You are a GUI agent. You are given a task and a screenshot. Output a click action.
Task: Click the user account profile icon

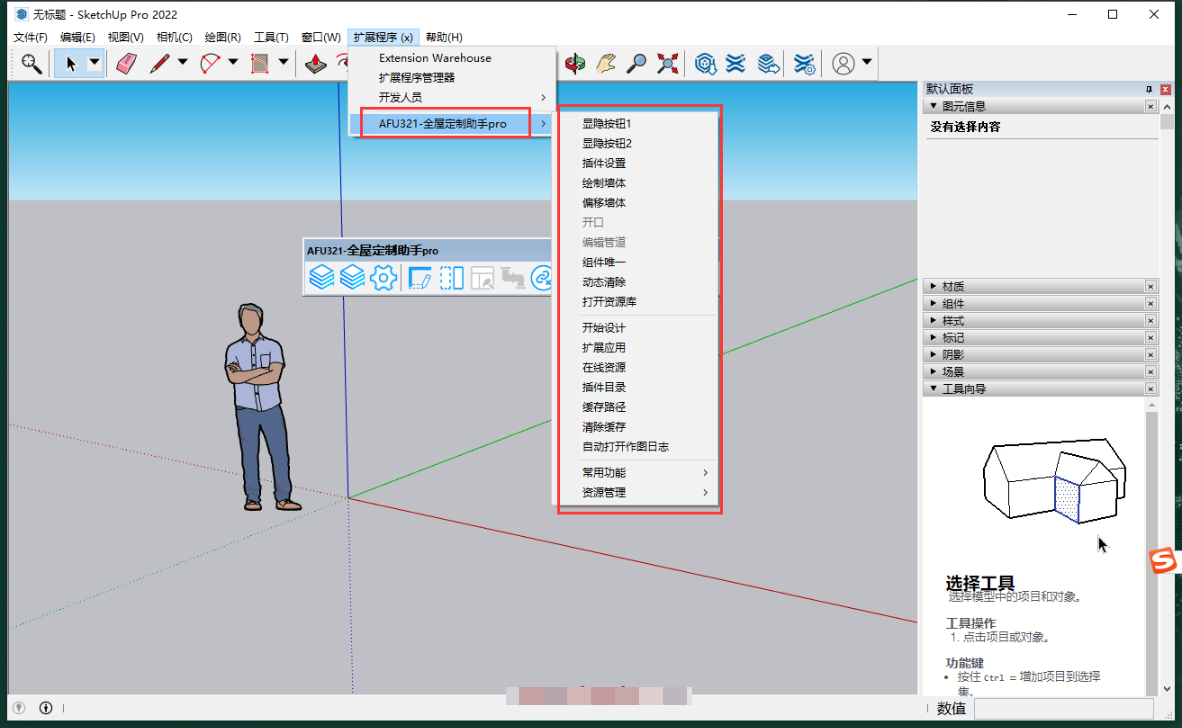tap(844, 64)
